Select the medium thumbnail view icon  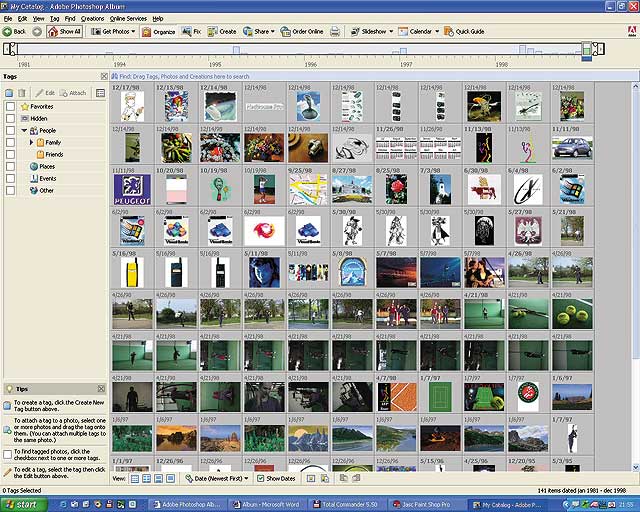click(x=147, y=479)
